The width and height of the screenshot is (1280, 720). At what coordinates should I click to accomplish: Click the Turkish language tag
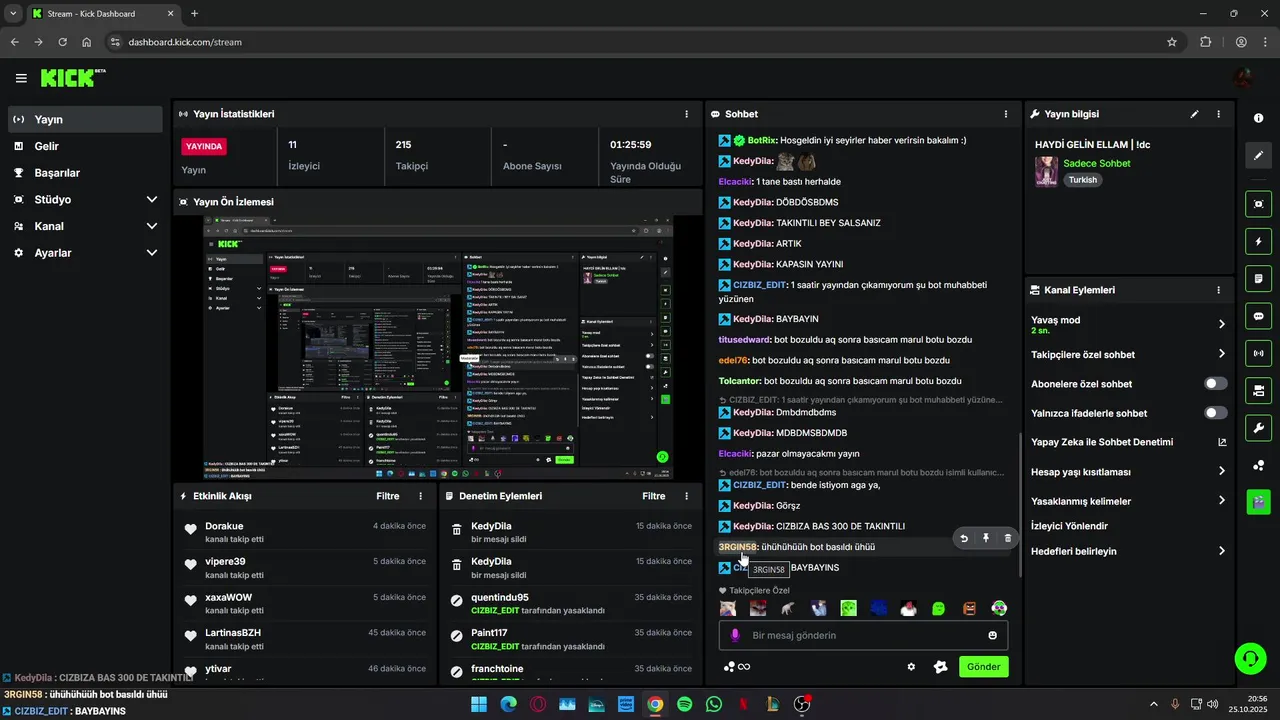click(1082, 180)
